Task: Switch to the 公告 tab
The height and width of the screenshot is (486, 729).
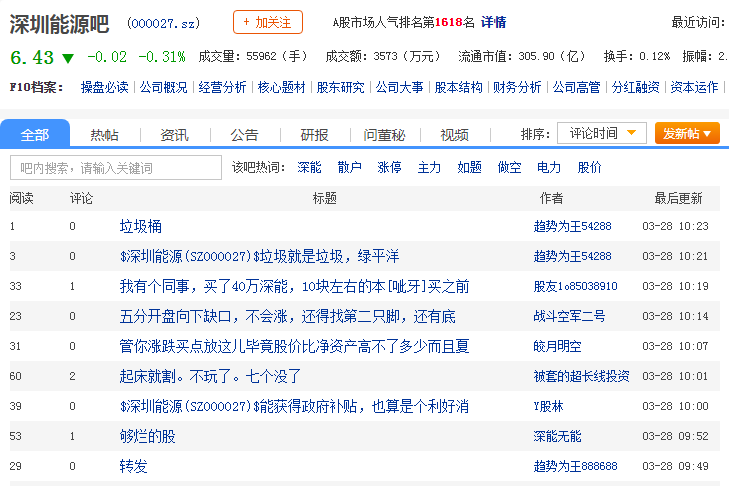Action: pyautogui.click(x=244, y=135)
